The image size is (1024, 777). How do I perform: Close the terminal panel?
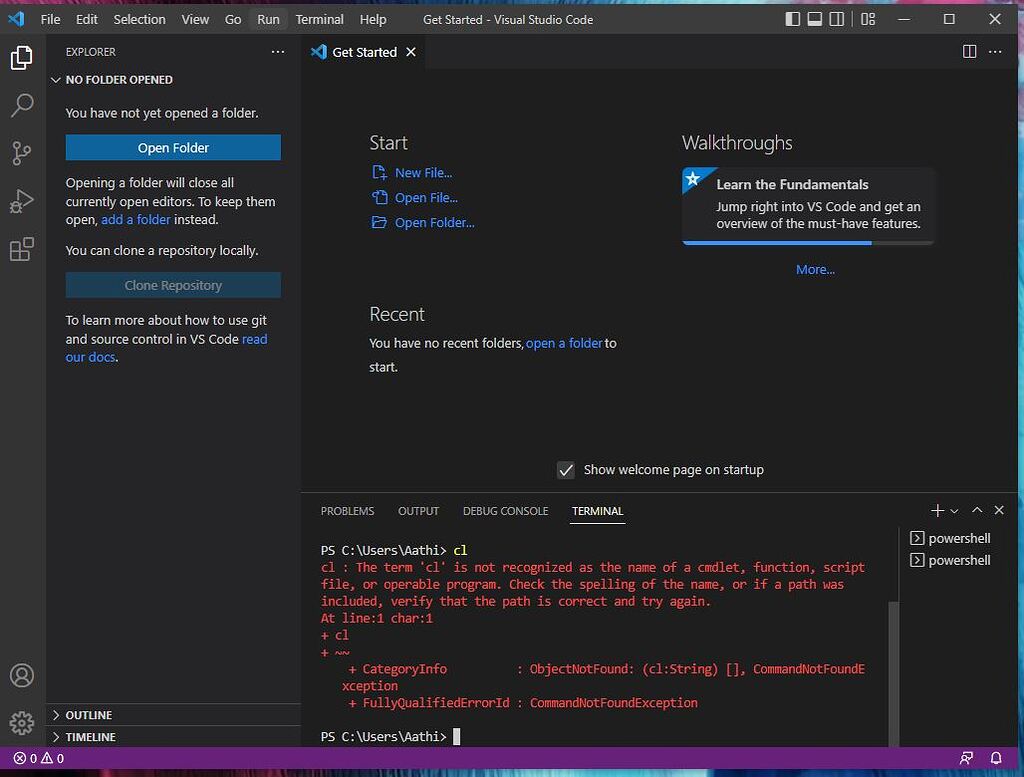click(999, 511)
